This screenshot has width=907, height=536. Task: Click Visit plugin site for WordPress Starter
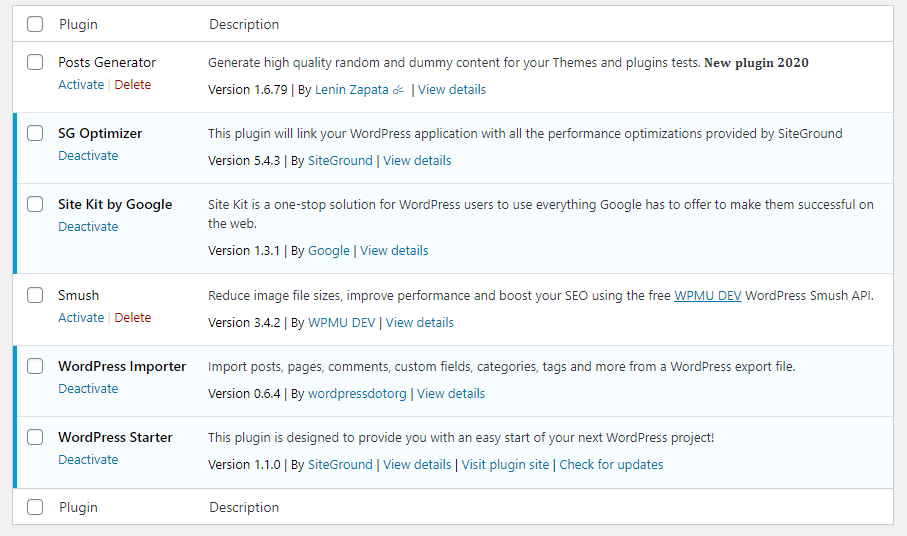pyautogui.click(x=505, y=465)
